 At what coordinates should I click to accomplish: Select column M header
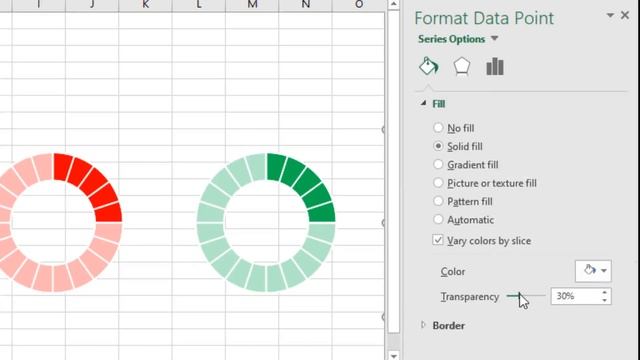(252, 4)
